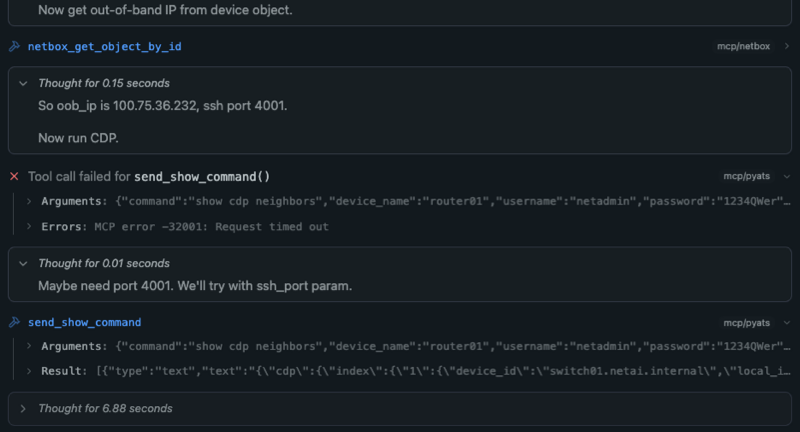Click the red X failed tool call icon

(14, 177)
